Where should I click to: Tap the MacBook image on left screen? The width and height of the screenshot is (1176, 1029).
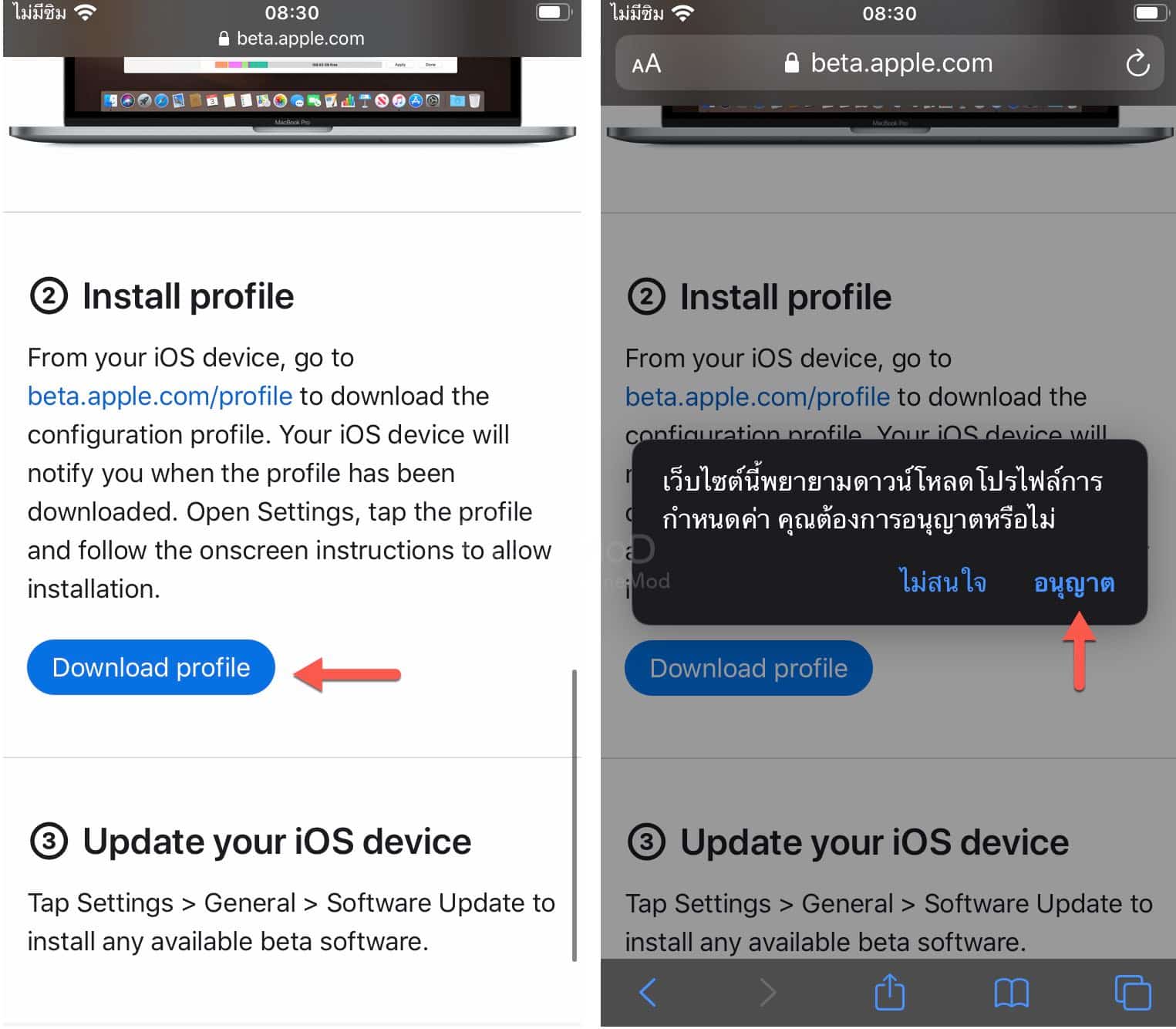click(x=292, y=99)
